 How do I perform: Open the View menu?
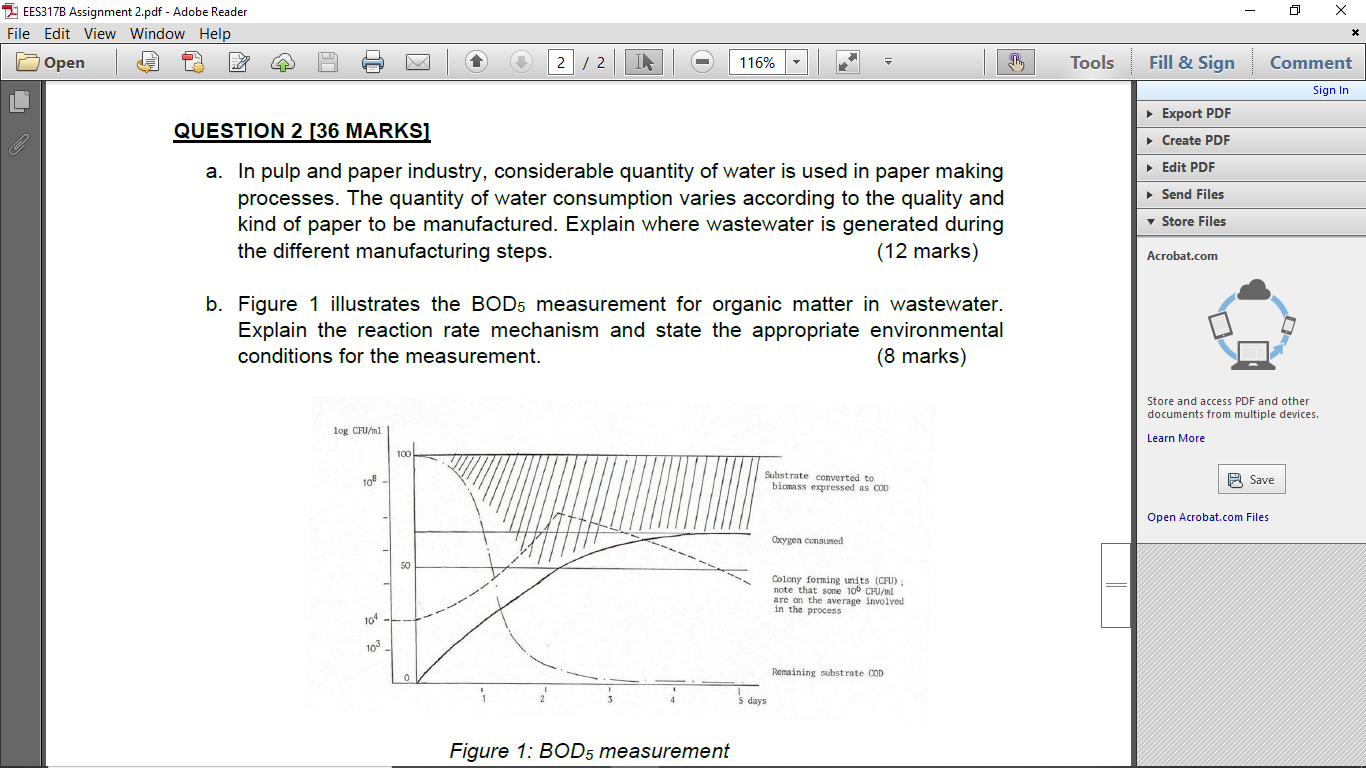click(x=99, y=33)
